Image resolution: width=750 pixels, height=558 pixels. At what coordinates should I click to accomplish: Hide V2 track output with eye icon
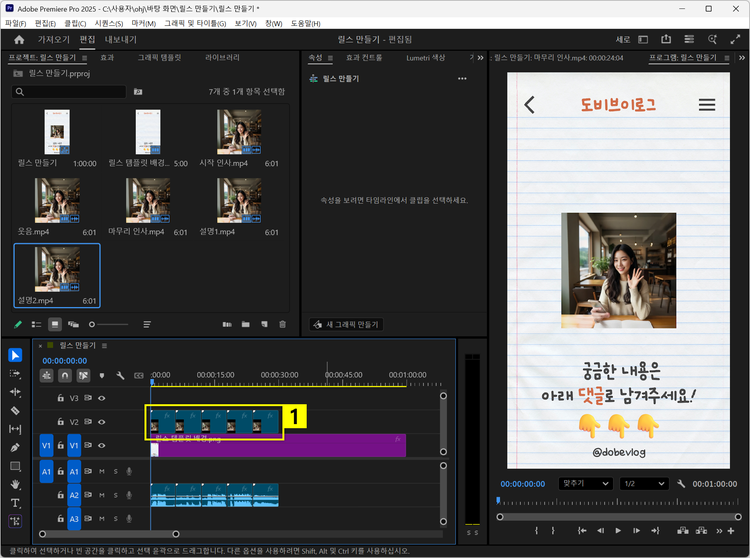101,422
